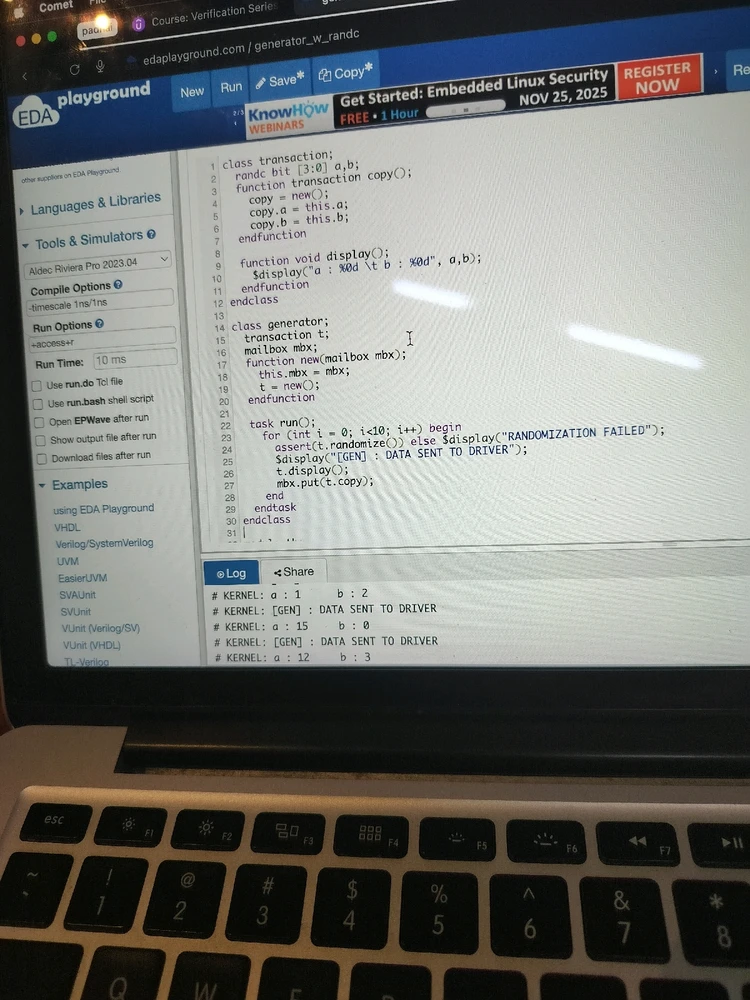Click code line 1 class transaction
Screen dimensions: 750x1000
coord(277,159)
